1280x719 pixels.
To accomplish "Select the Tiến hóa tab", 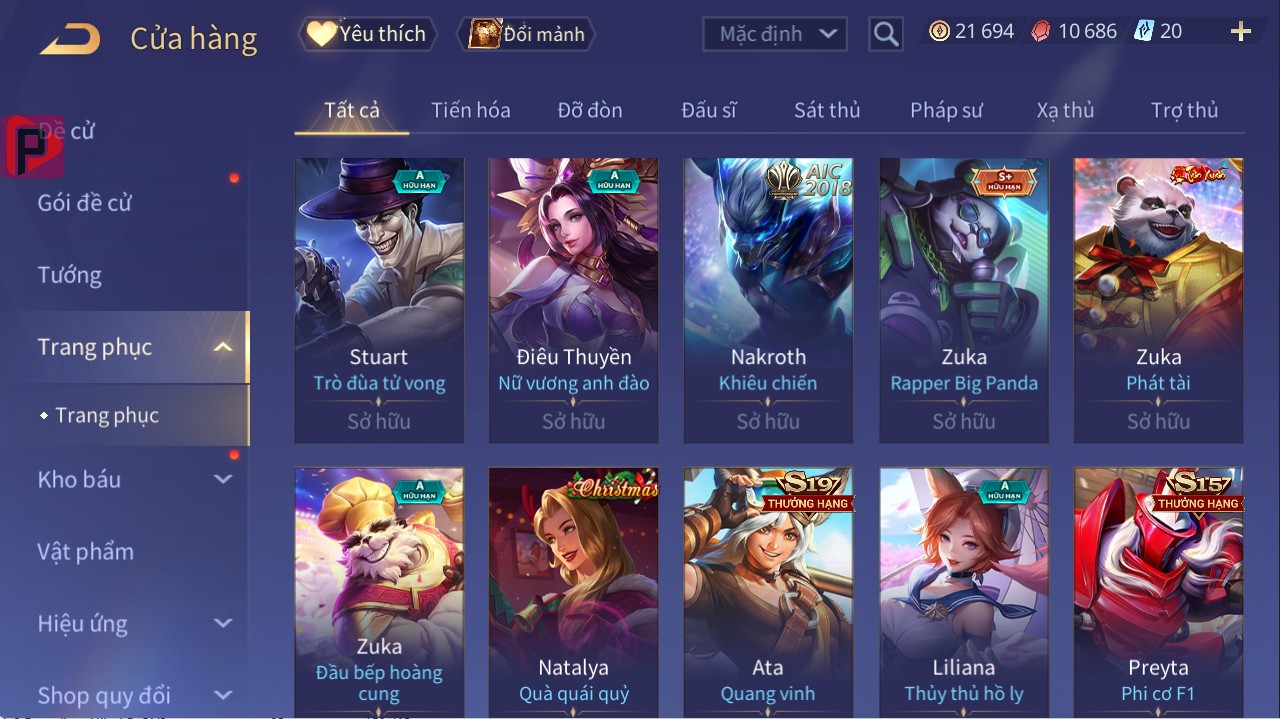I will [x=471, y=110].
